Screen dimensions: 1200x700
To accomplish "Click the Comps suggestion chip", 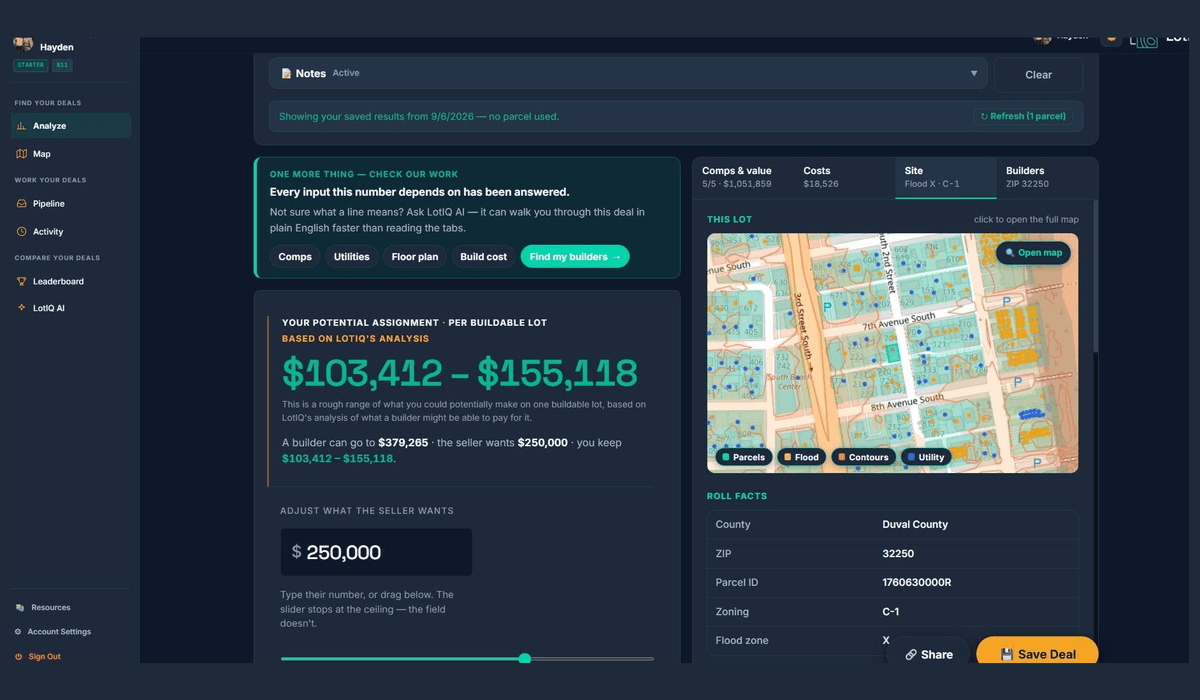I will click(295, 257).
